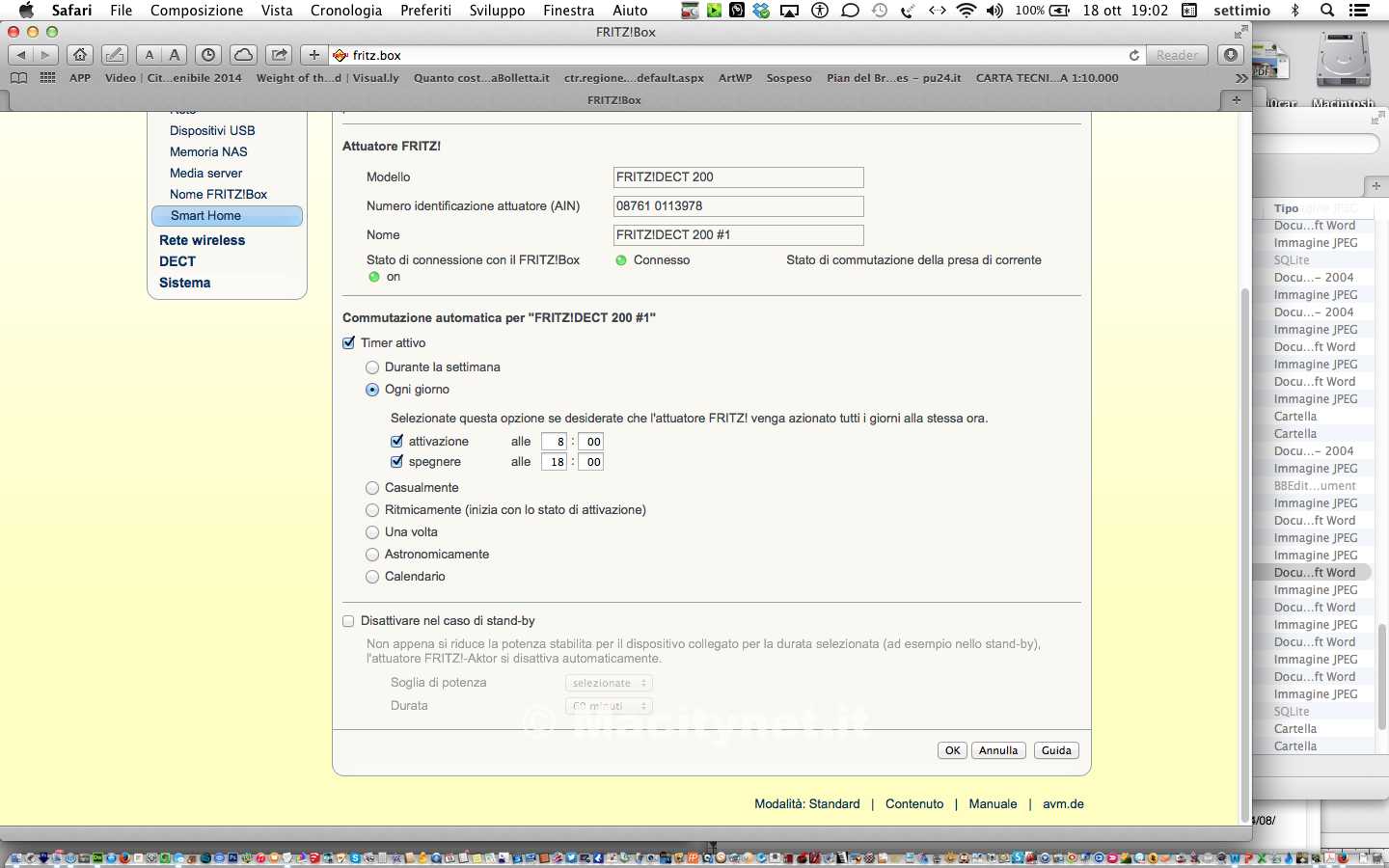Open the Cronologia menu
This screenshot has width=1389, height=868.
point(346,11)
